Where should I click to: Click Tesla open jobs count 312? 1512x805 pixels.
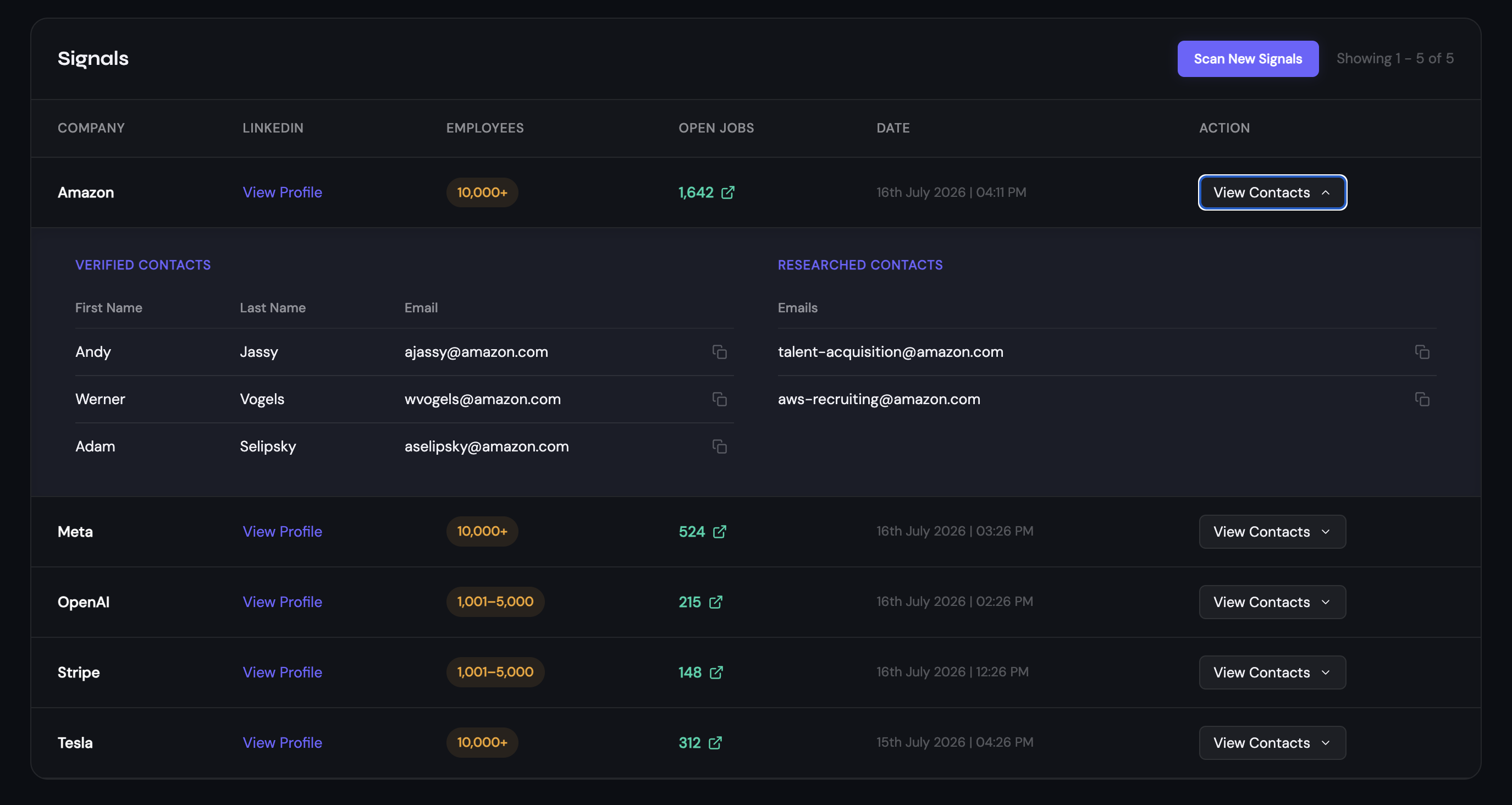click(689, 743)
